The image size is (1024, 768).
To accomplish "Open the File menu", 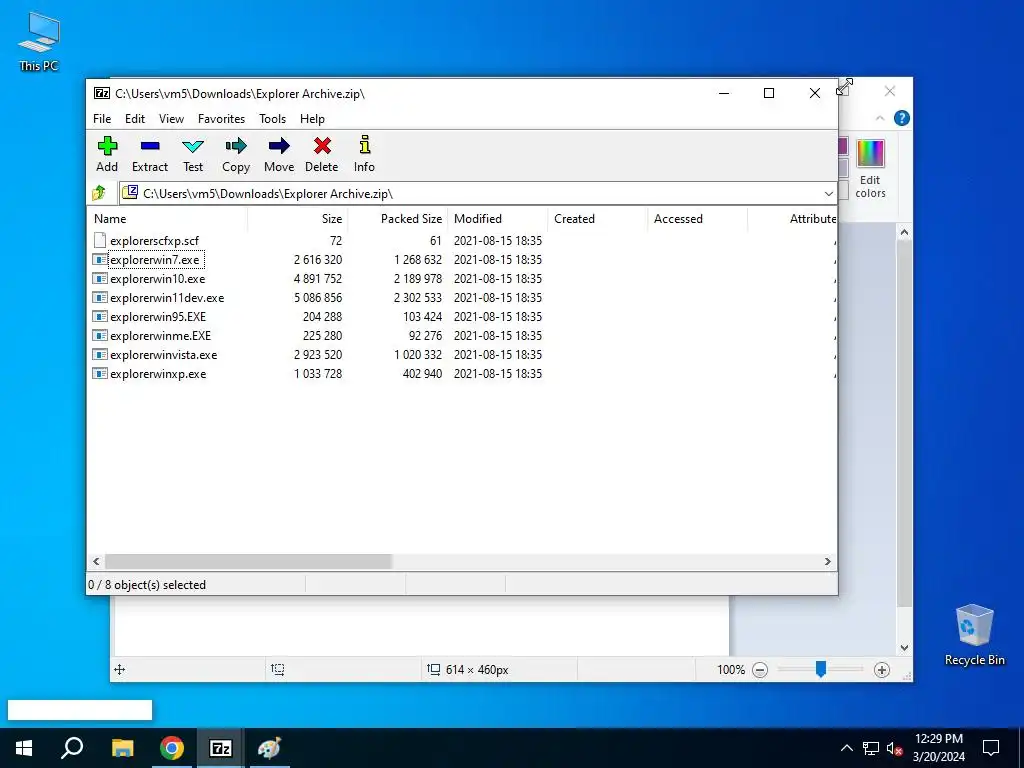I will point(102,119).
